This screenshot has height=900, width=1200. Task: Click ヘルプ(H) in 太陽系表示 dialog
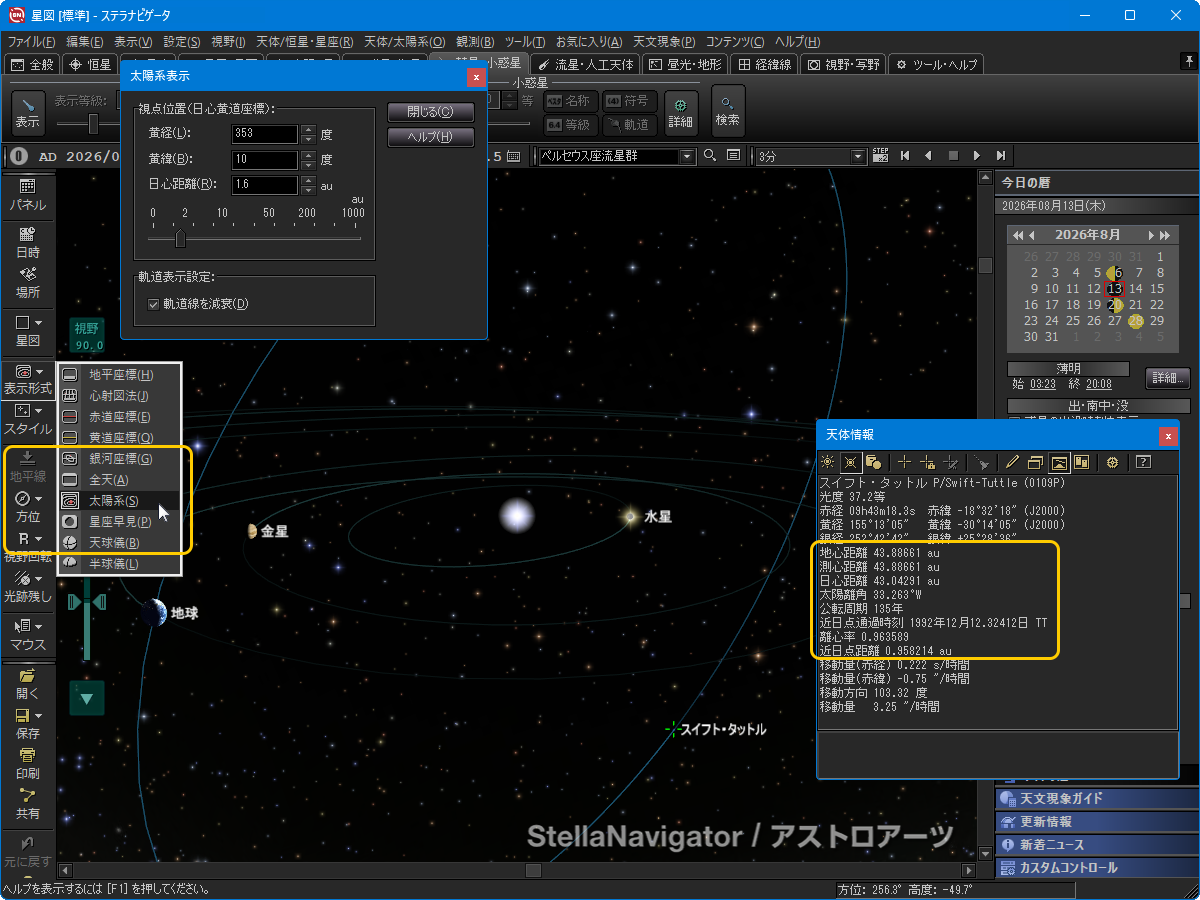(x=431, y=137)
